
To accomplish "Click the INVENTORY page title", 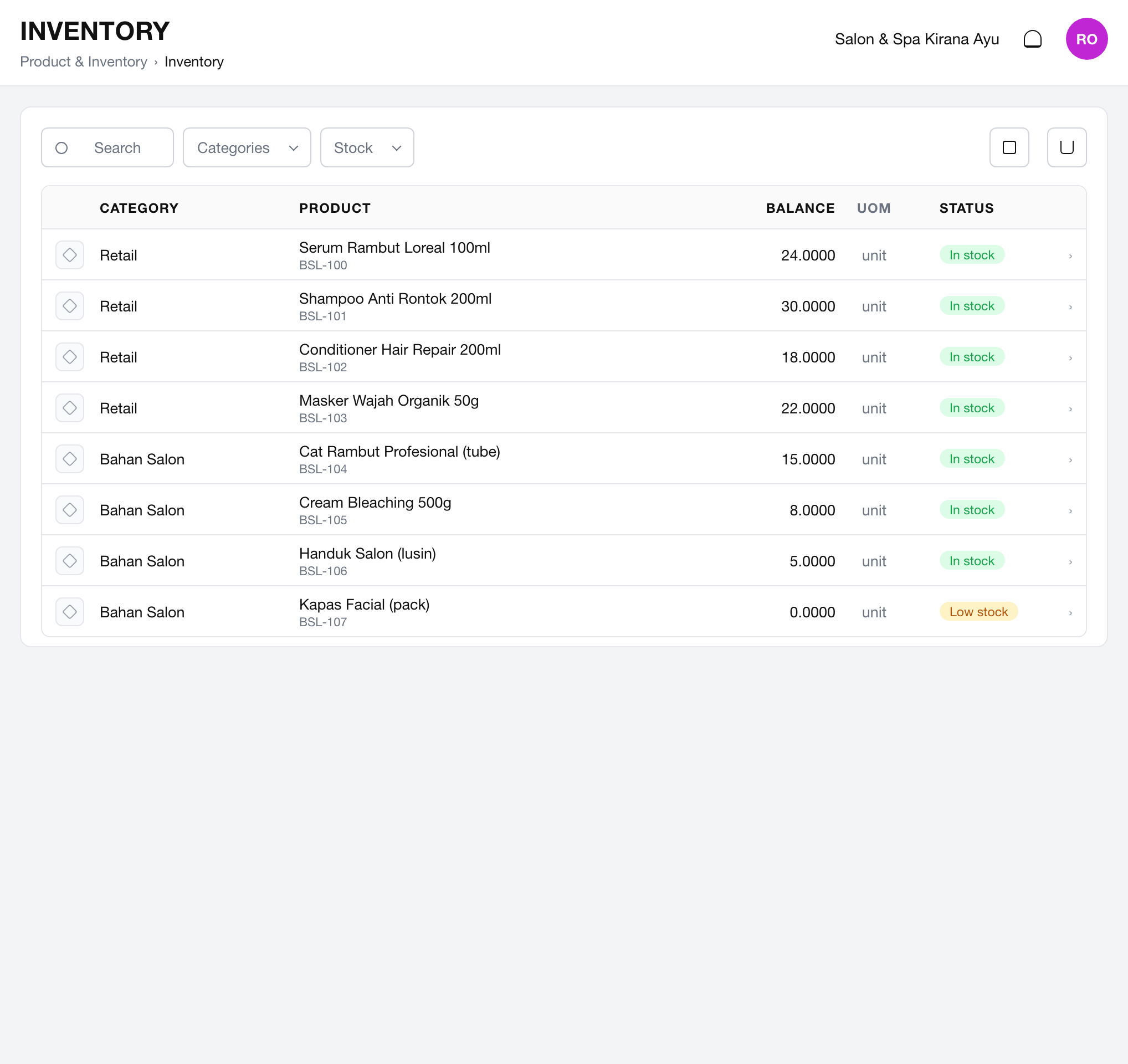I will 95,31.
